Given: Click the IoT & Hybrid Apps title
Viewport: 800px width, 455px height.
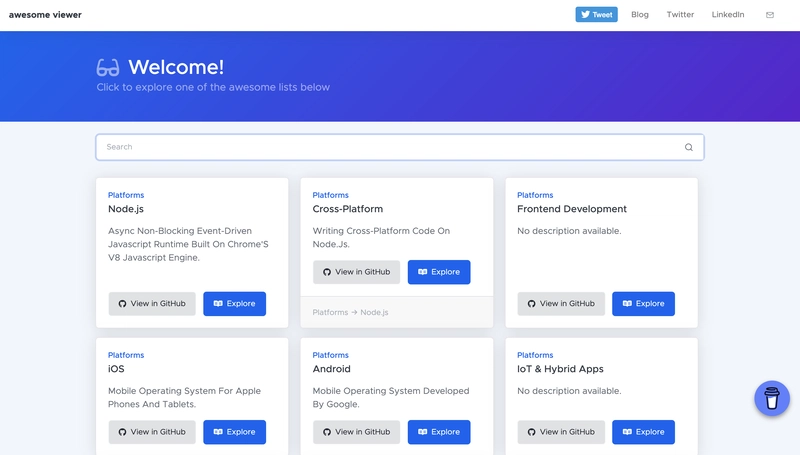Looking at the screenshot, I should [560, 369].
